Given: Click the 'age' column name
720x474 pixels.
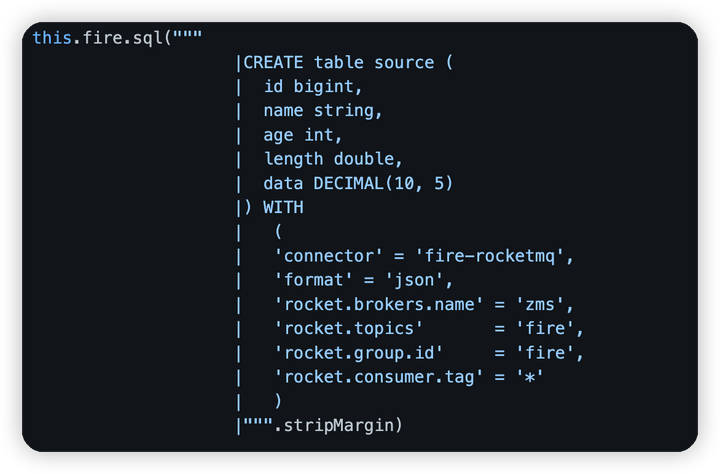Looking at the screenshot, I should click(x=278, y=134).
